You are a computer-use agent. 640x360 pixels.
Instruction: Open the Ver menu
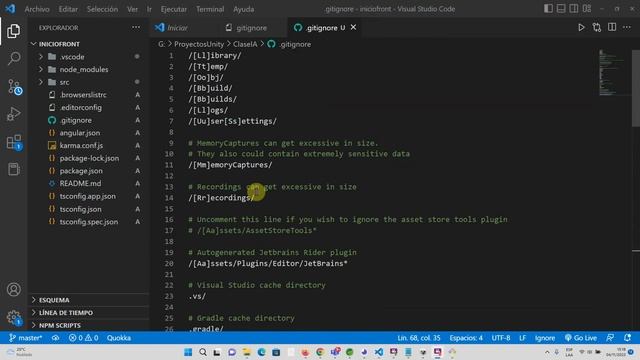[132, 9]
